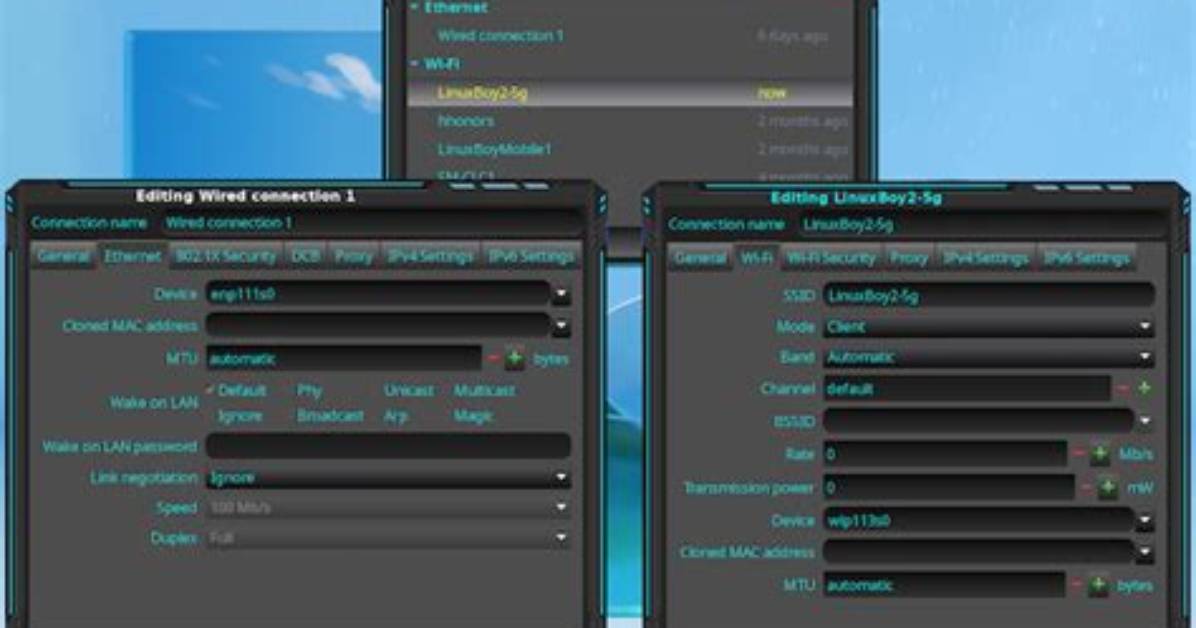Increase Rate value with plus button
The image size is (1196, 628).
[x=1100, y=454]
